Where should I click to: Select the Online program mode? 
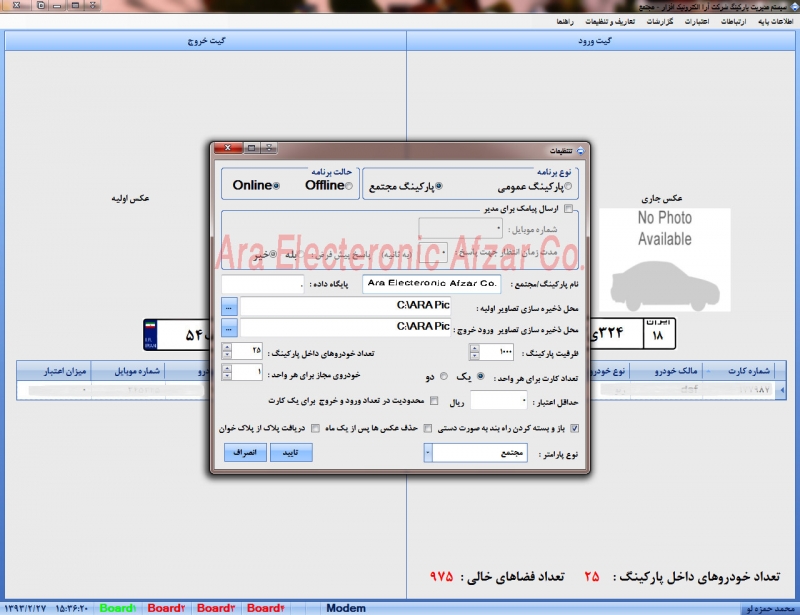pyautogui.click(x=276, y=186)
